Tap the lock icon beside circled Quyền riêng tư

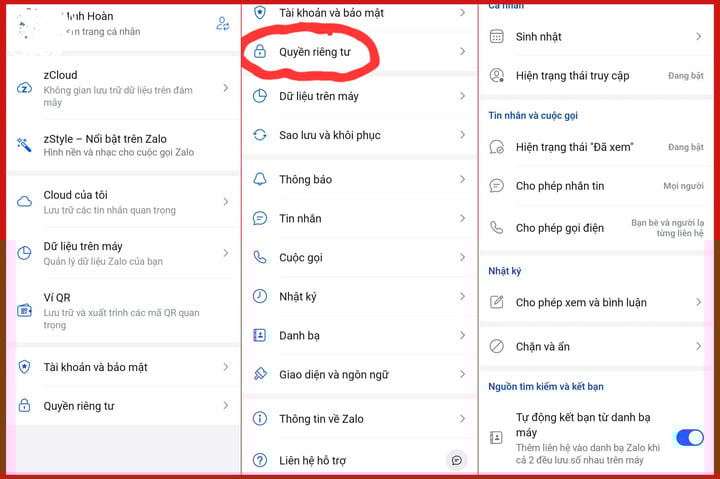tap(260, 51)
